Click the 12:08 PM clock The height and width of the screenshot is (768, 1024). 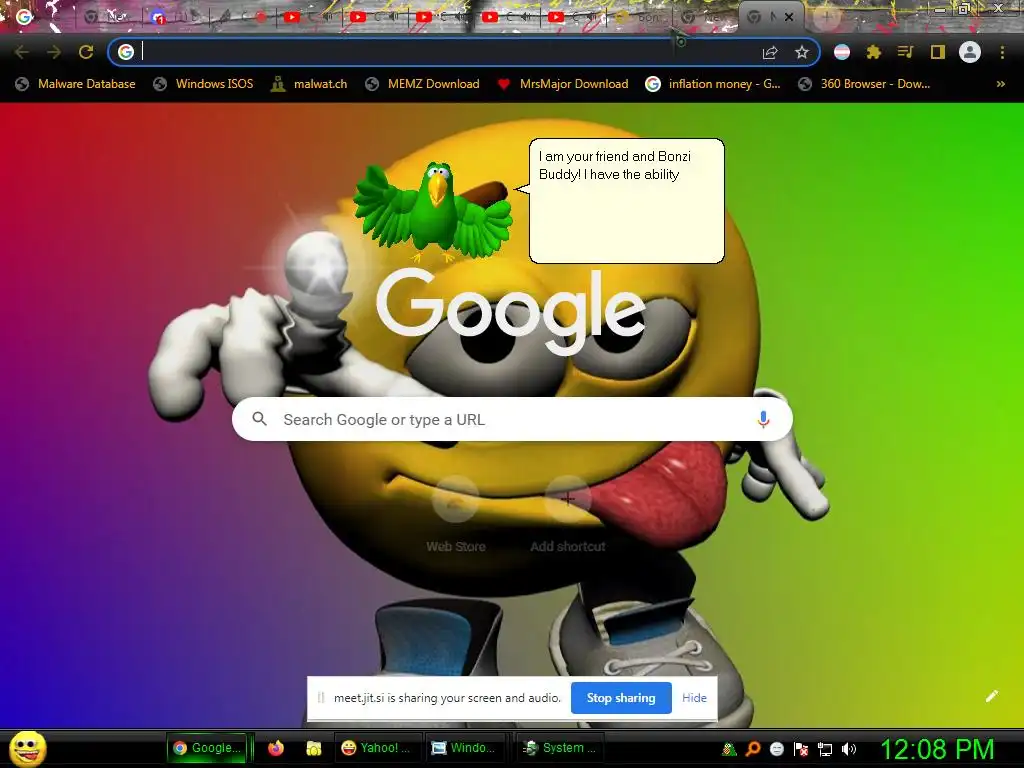point(938,748)
